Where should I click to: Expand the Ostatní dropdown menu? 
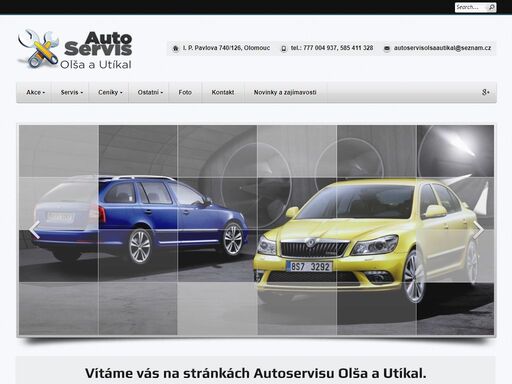[150, 92]
